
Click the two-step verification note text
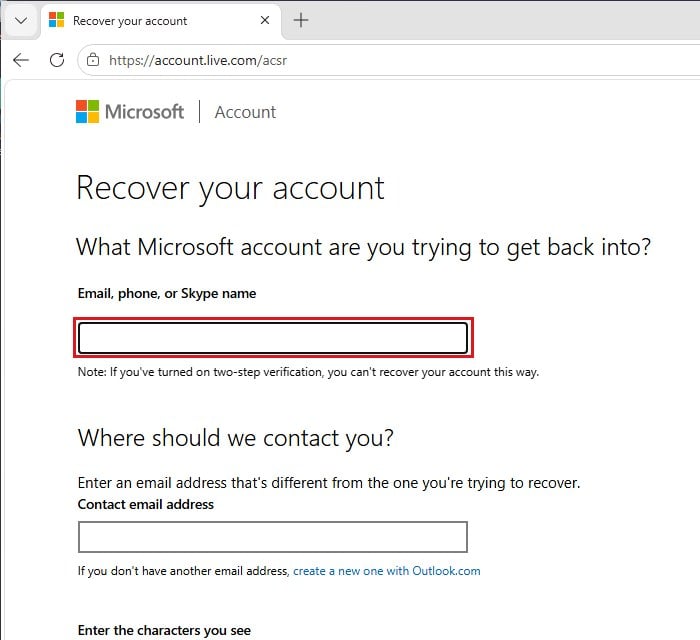point(308,372)
